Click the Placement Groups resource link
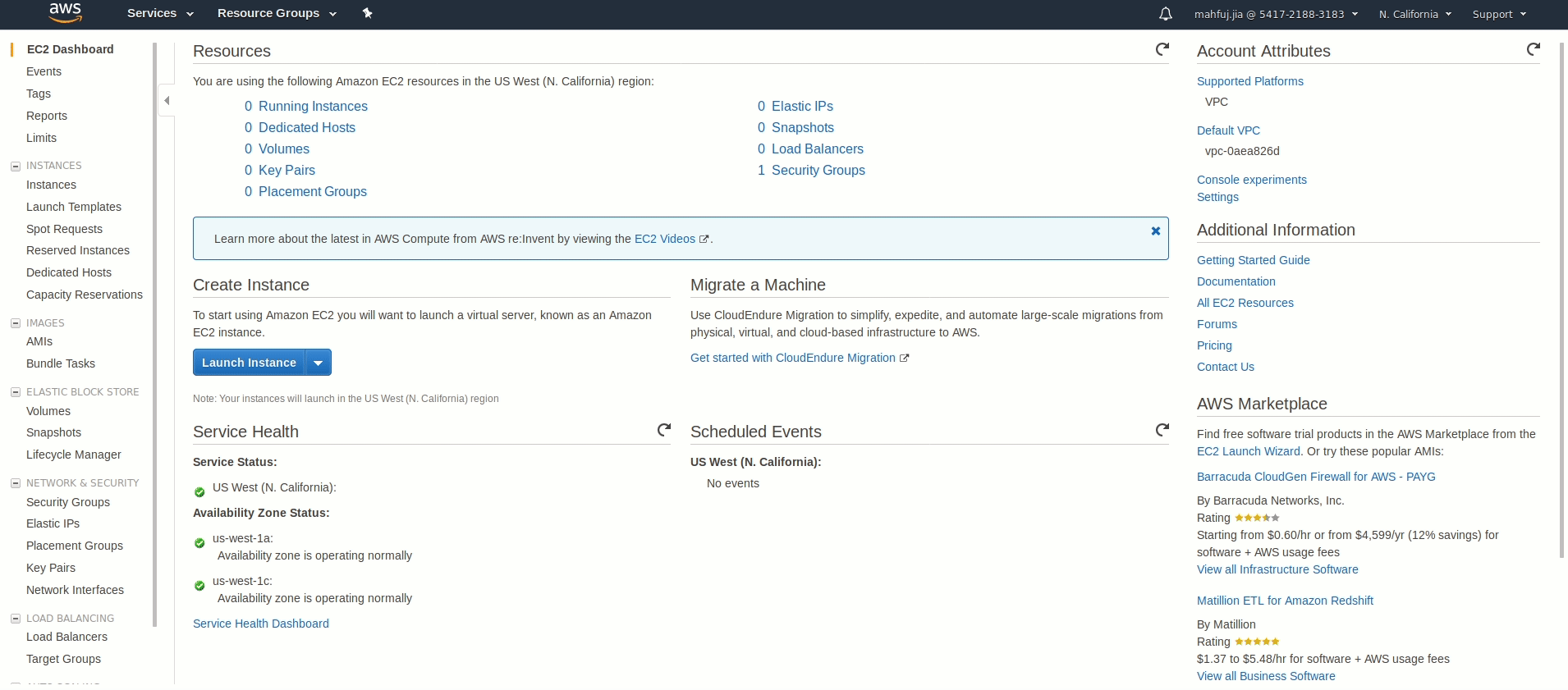Screen dimensions: 1568x690 point(313,191)
